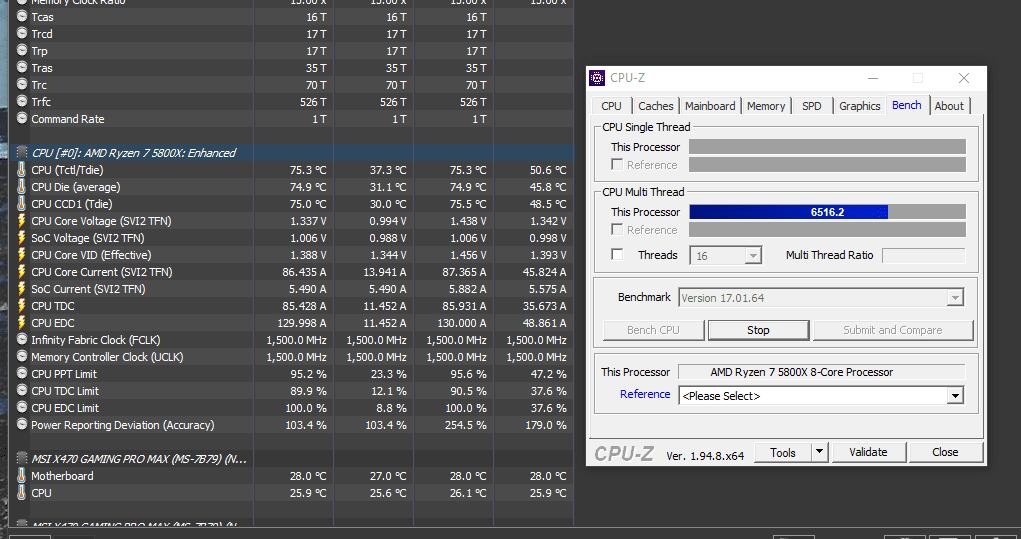Click thermometer icon beside CPU CCD1 (Tdie)
Image resolution: width=1021 pixels, height=539 pixels.
click(21, 204)
